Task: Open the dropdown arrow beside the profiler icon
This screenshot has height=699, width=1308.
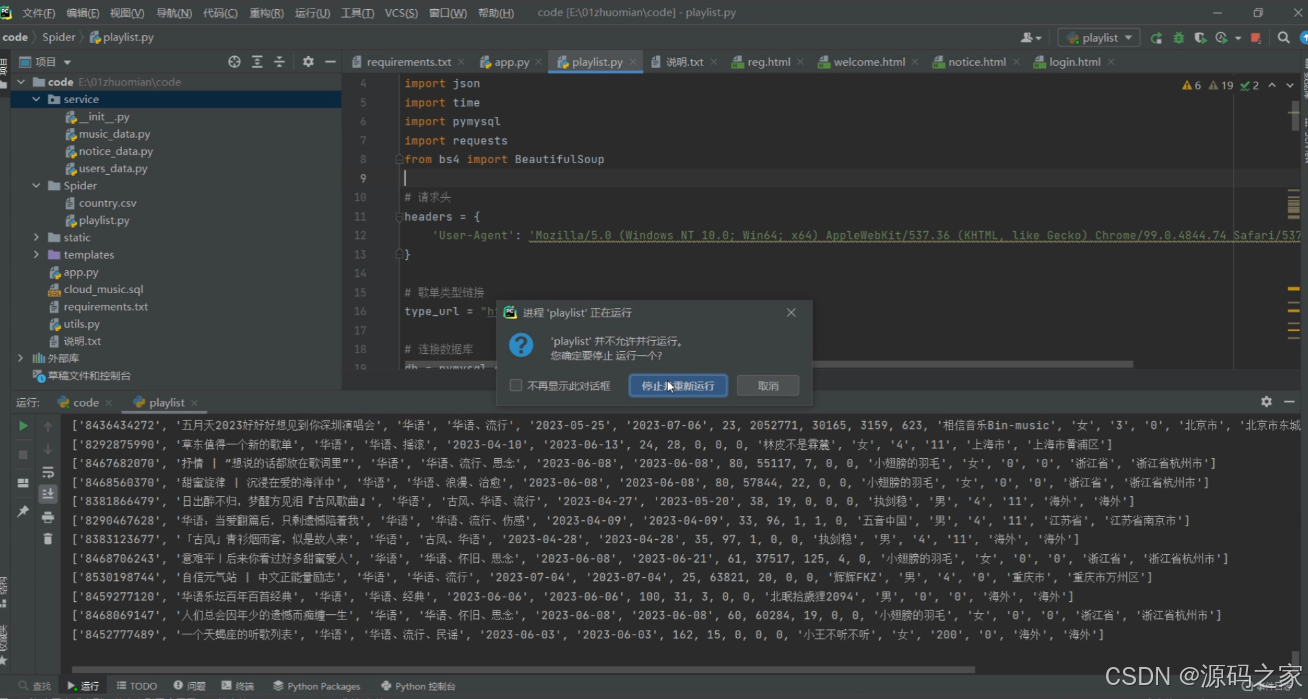Action: tap(1237, 38)
